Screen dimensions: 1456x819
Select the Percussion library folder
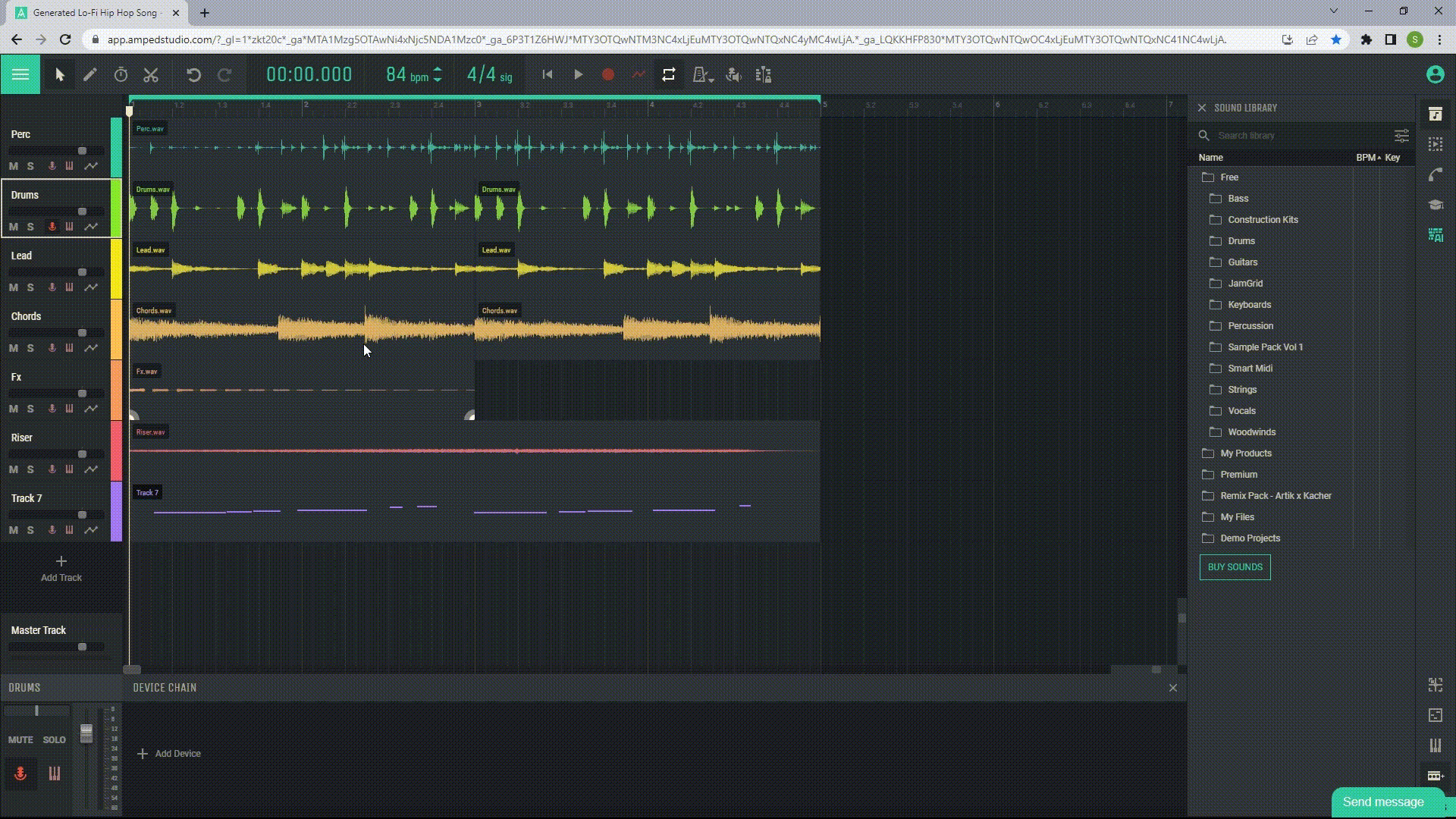[1250, 326]
